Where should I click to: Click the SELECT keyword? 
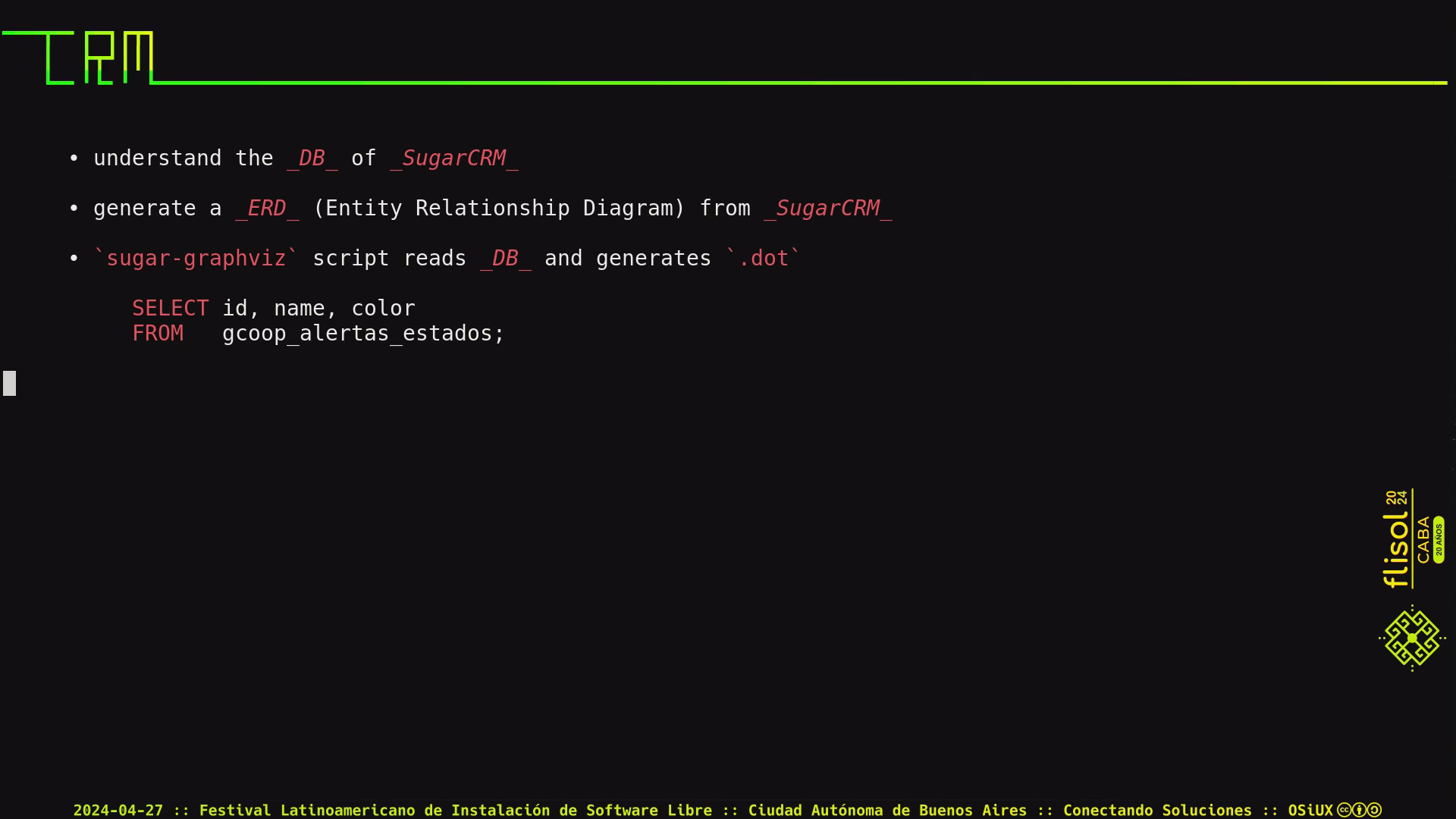[x=170, y=308]
